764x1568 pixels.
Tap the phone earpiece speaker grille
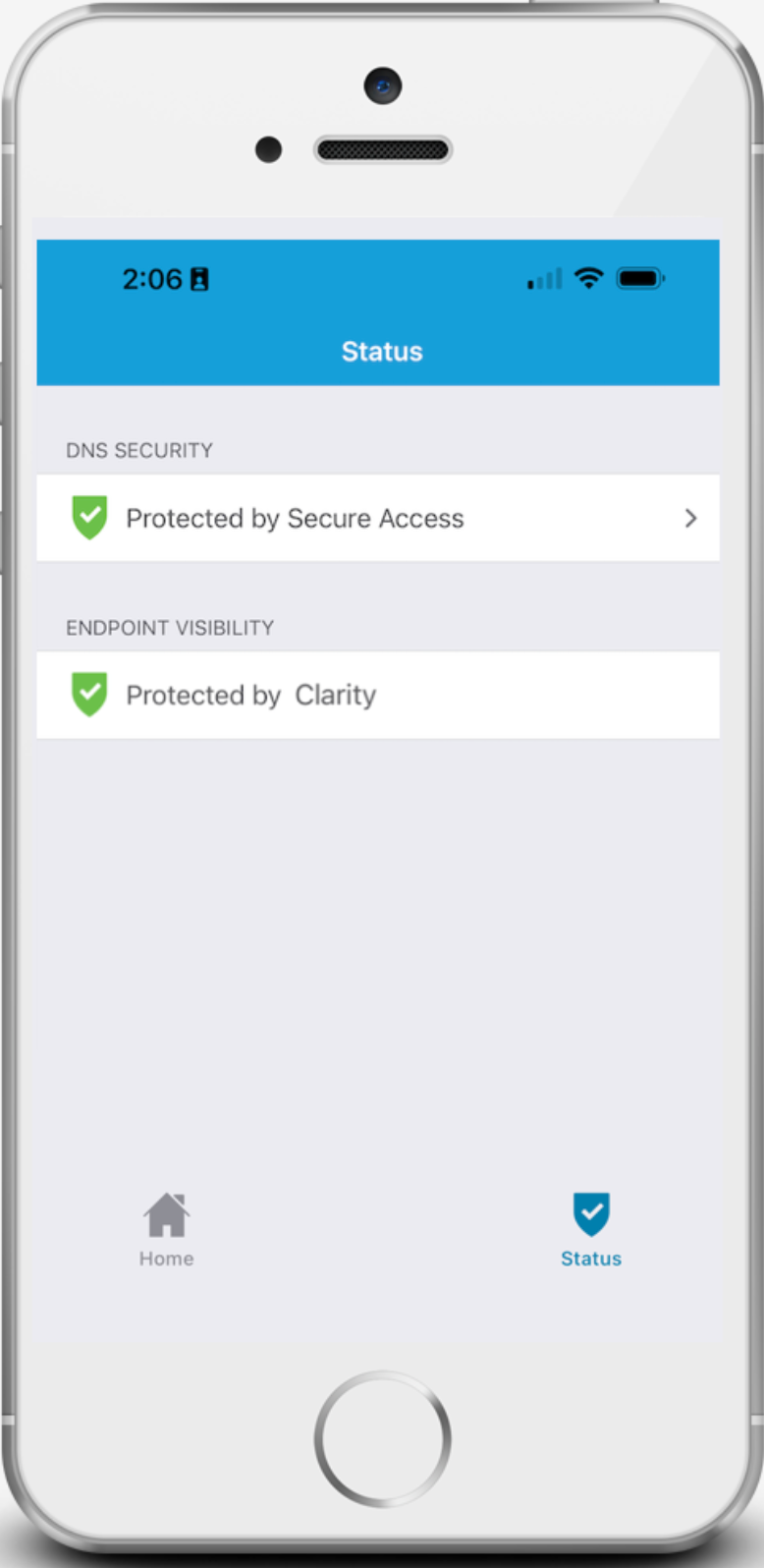pyautogui.click(x=383, y=150)
